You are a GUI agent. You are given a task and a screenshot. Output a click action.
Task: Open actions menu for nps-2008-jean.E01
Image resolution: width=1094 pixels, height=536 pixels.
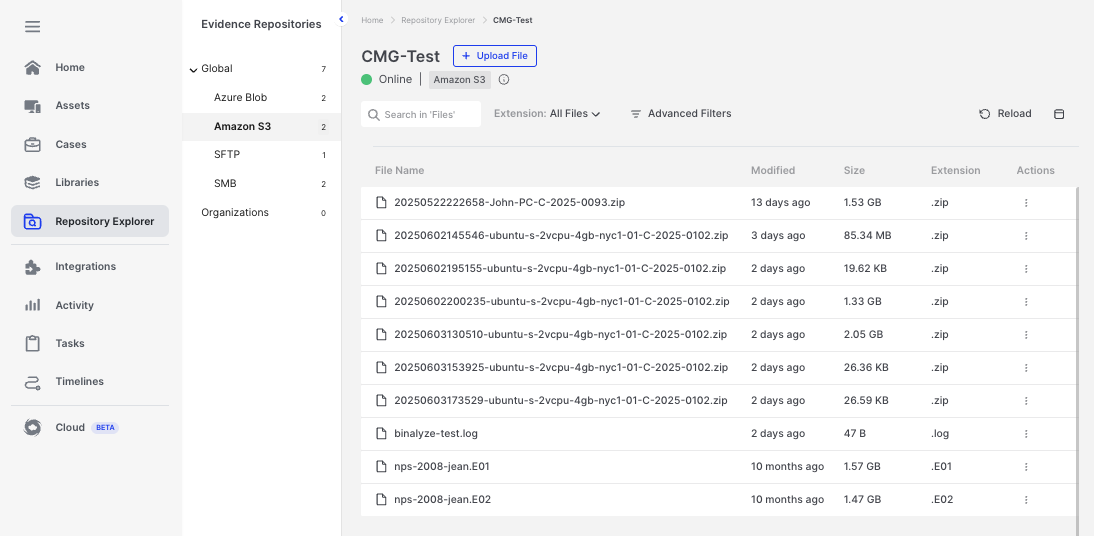coord(1026,467)
